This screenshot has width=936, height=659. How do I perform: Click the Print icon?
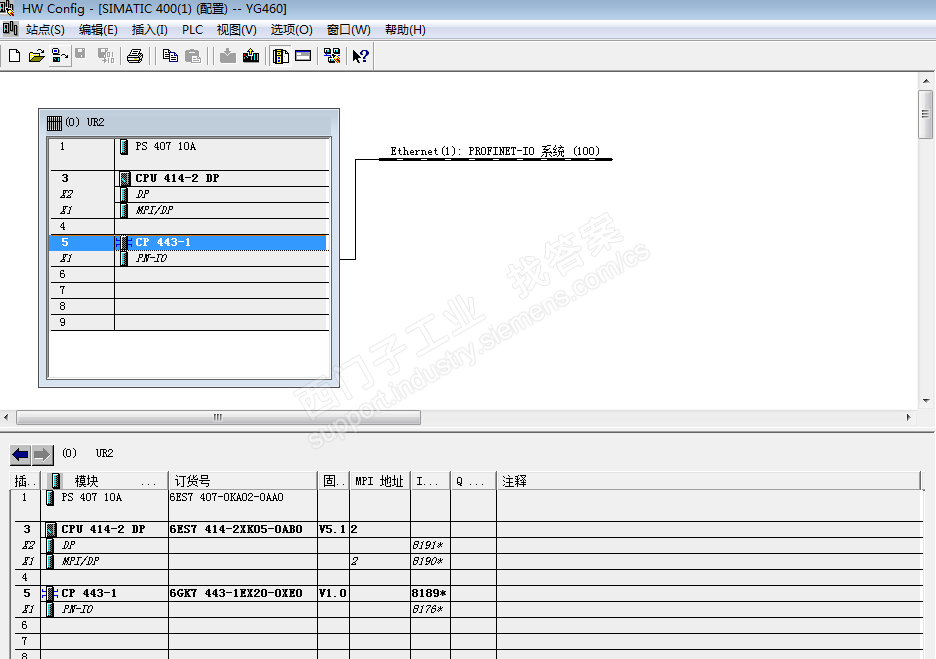point(135,56)
